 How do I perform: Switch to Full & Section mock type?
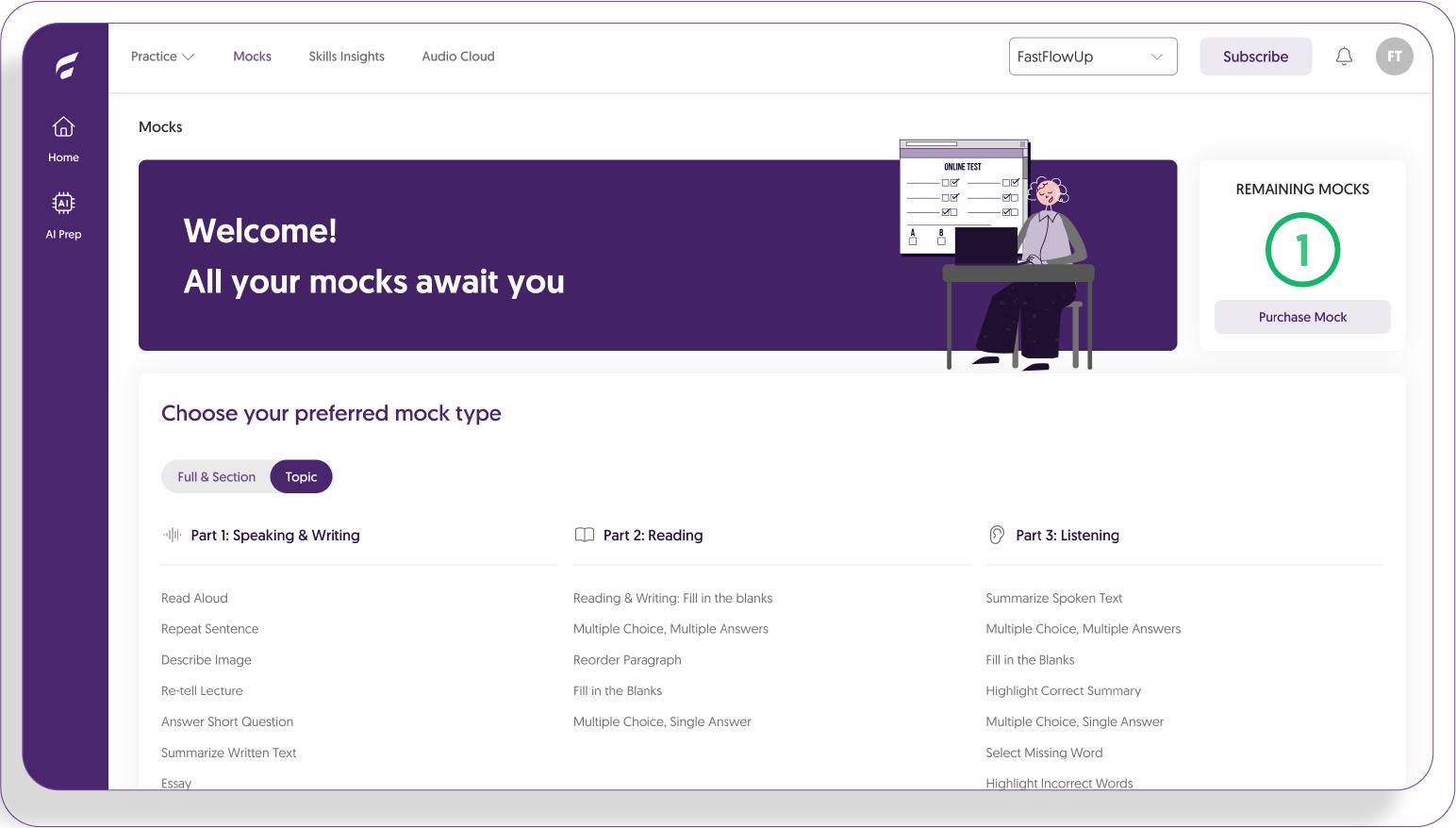(x=216, y=477)
